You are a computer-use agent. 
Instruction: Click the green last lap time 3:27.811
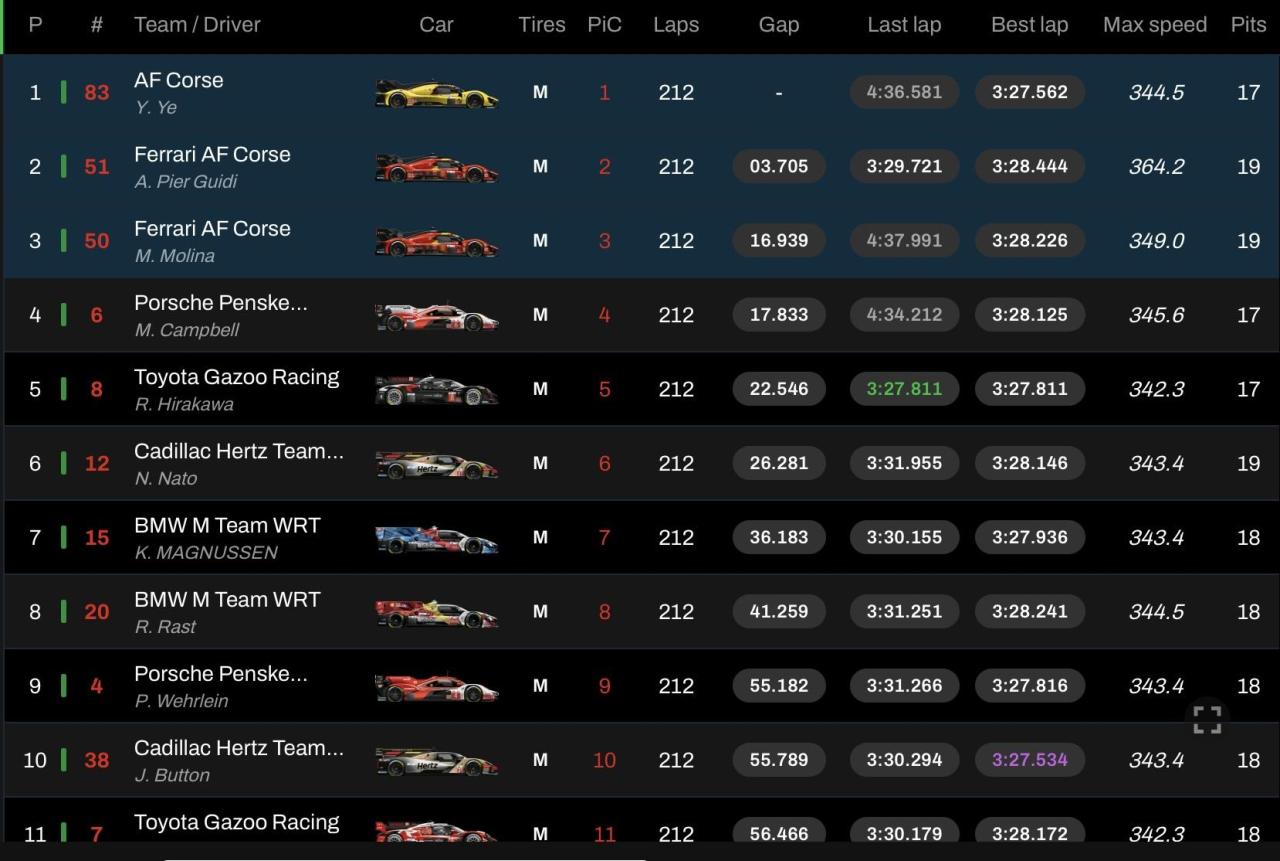(x=904, y=389)
